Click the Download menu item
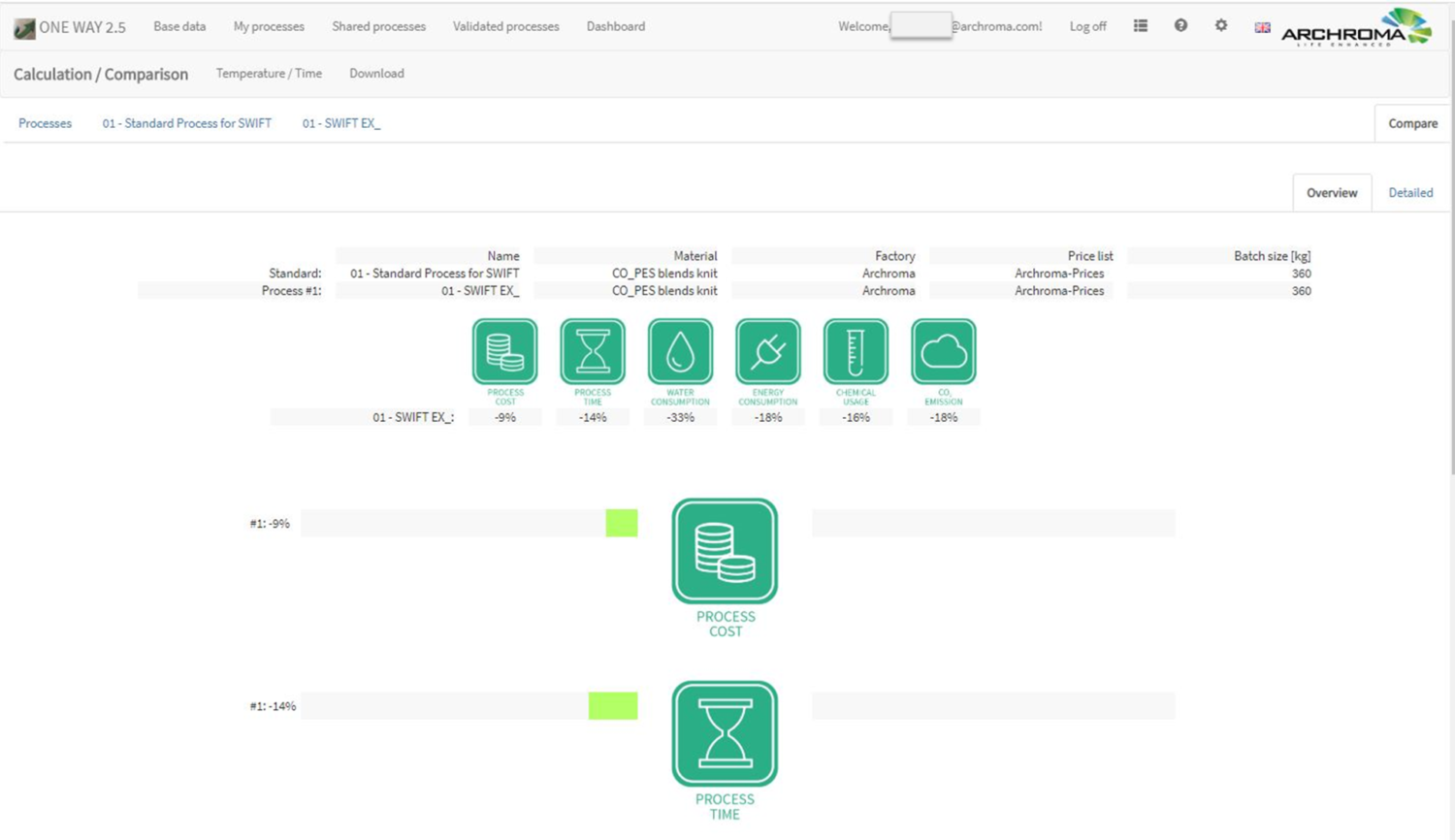1455x840 pixels. tap(376, 73)
